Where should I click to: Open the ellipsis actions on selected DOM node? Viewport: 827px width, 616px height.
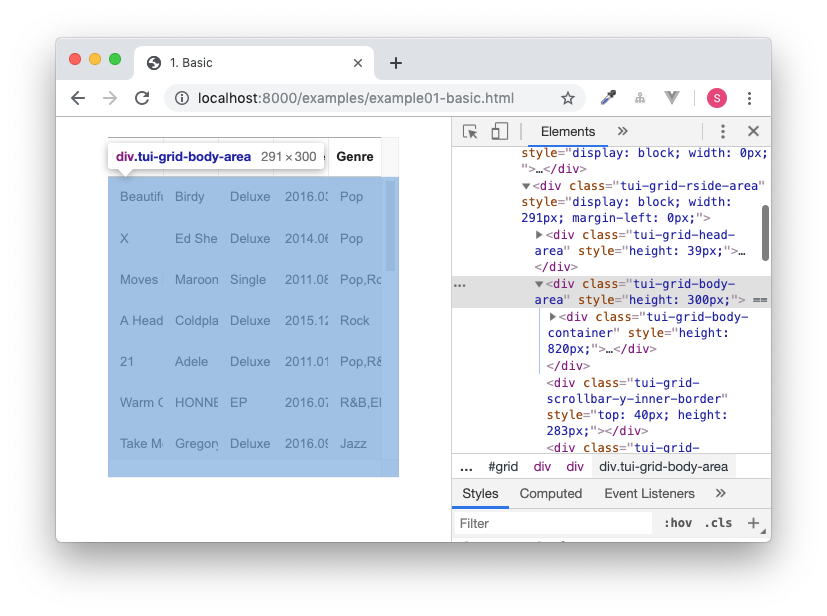[460, 285]
